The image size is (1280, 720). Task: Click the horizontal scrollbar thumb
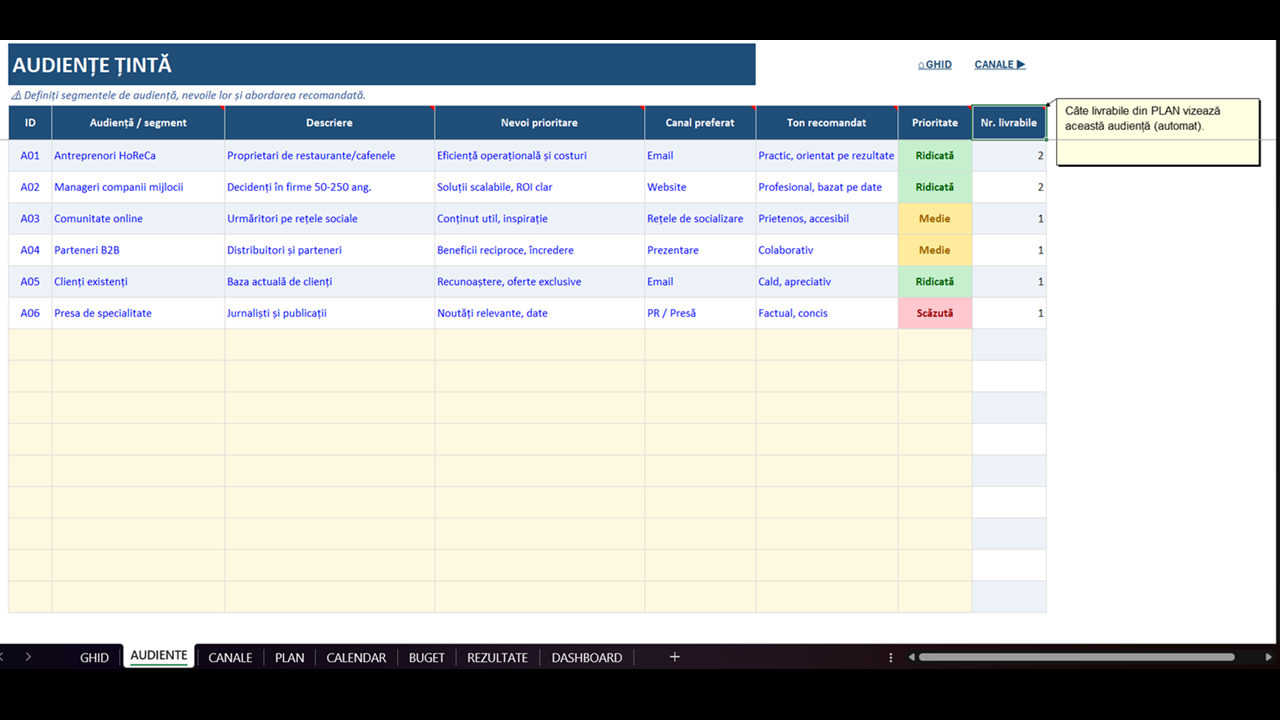(x=1076, y=657)
